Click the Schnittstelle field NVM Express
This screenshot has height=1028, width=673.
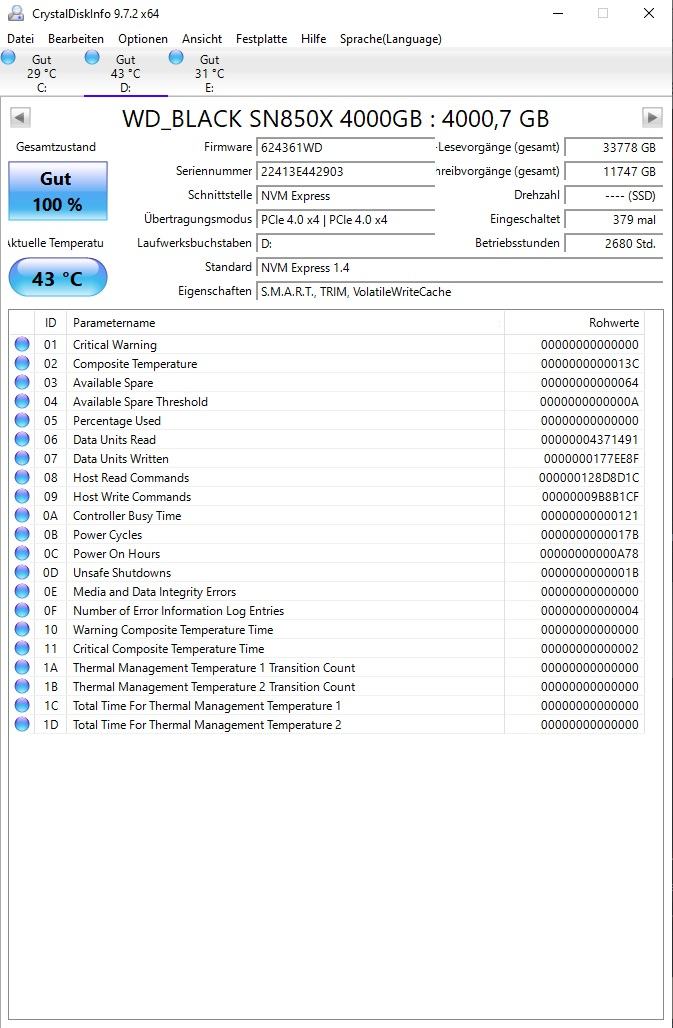345,195
